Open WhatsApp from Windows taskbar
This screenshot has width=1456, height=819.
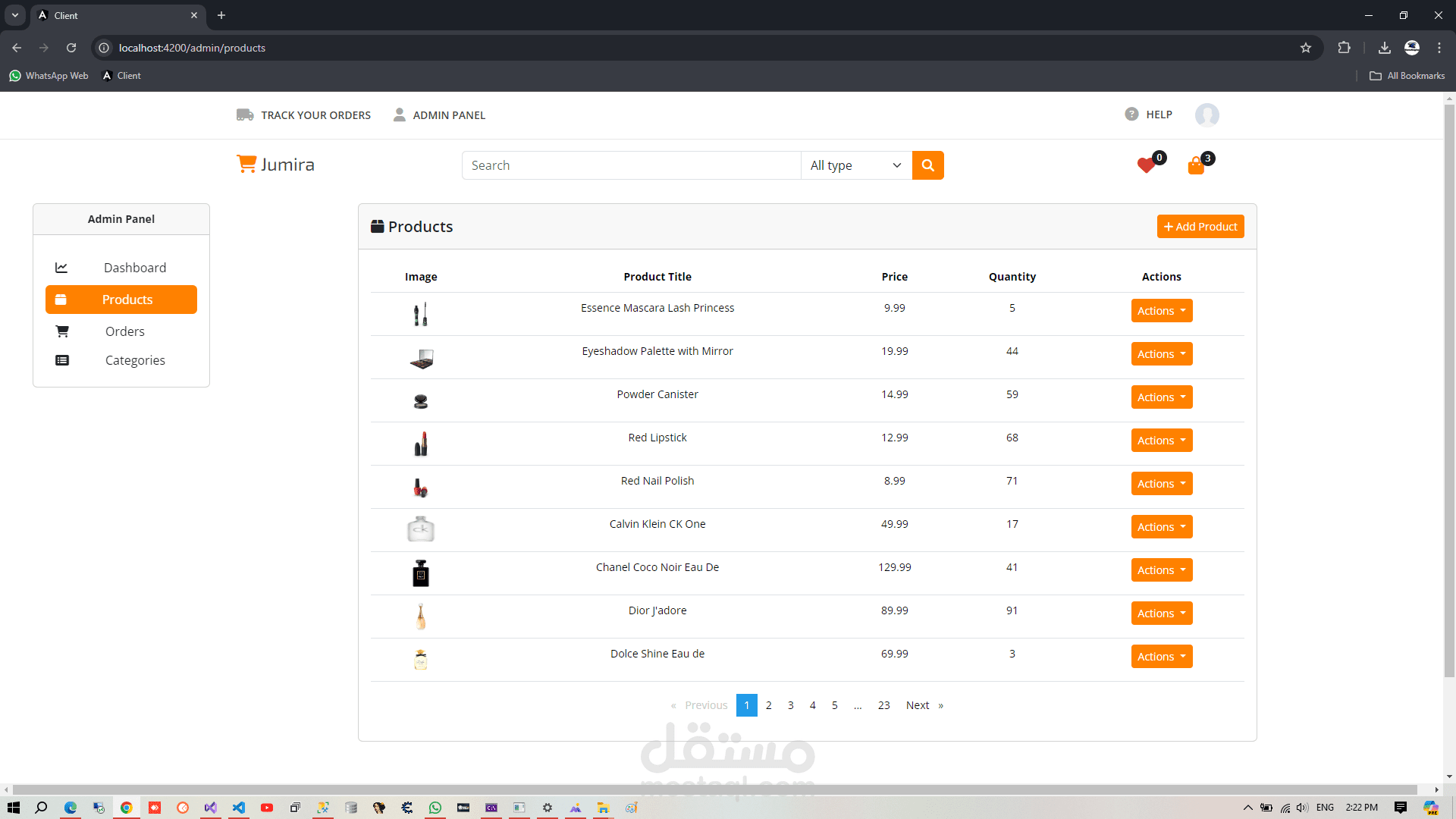435,808
